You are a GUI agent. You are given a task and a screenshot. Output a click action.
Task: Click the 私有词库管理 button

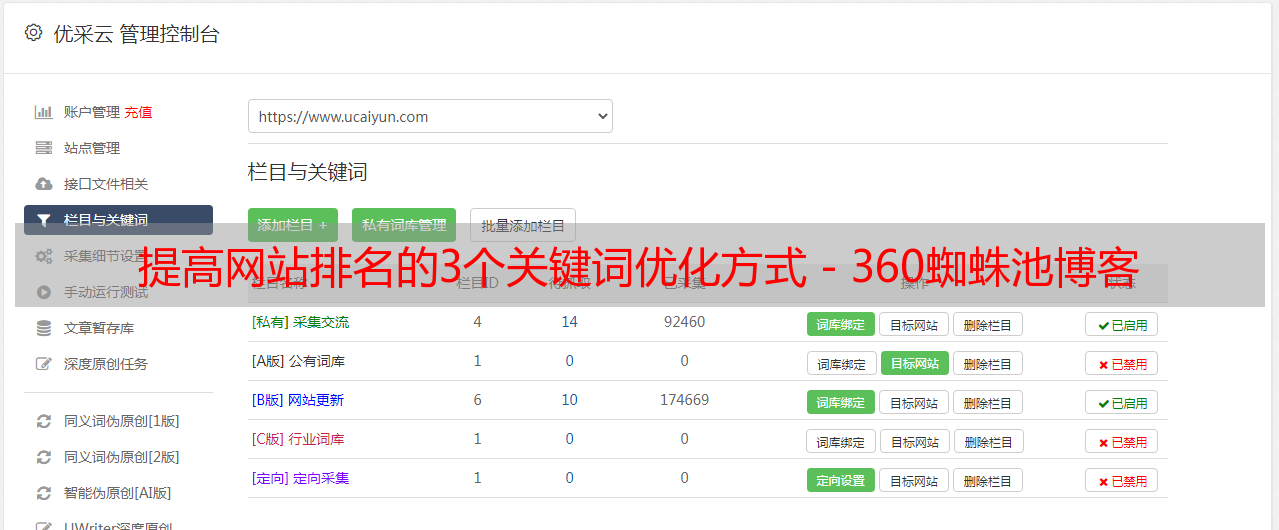point(404,225)
